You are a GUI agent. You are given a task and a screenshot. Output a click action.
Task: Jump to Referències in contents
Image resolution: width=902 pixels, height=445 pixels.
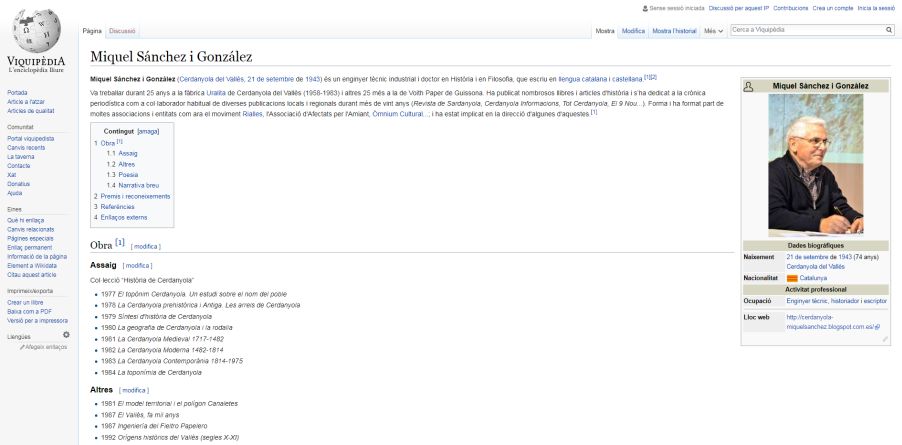pyautogui.click(x=117, y=207)
